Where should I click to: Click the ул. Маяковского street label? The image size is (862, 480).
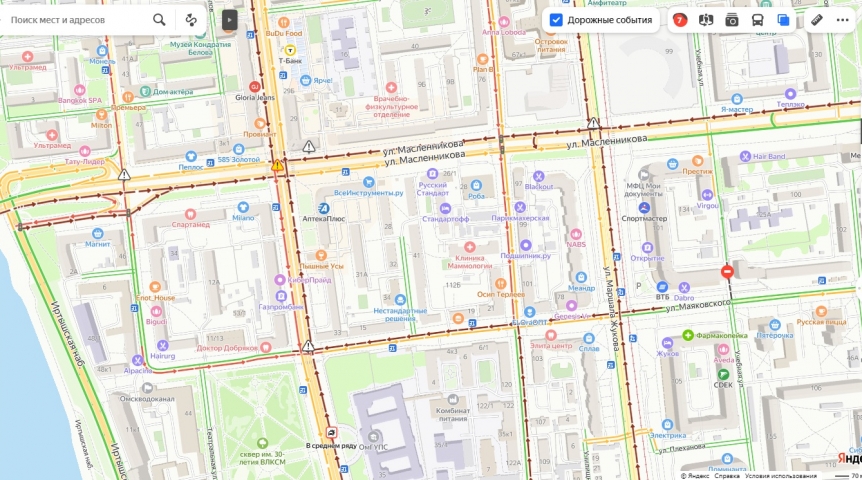(x=698, y=306)
